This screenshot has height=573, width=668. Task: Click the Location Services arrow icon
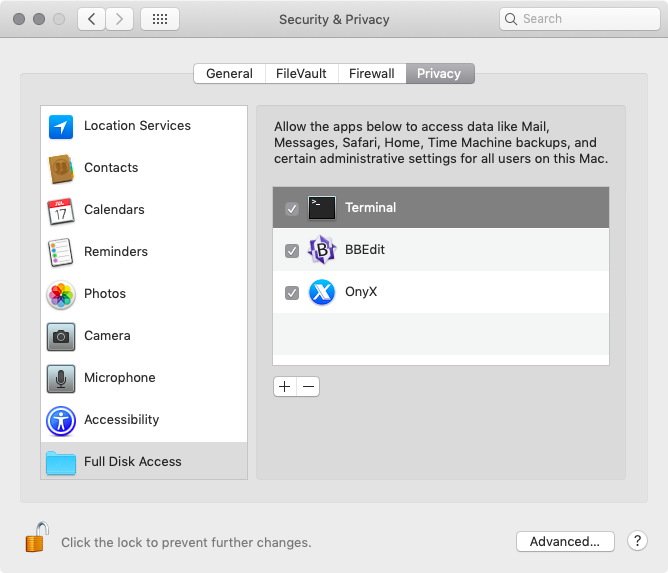61,127
